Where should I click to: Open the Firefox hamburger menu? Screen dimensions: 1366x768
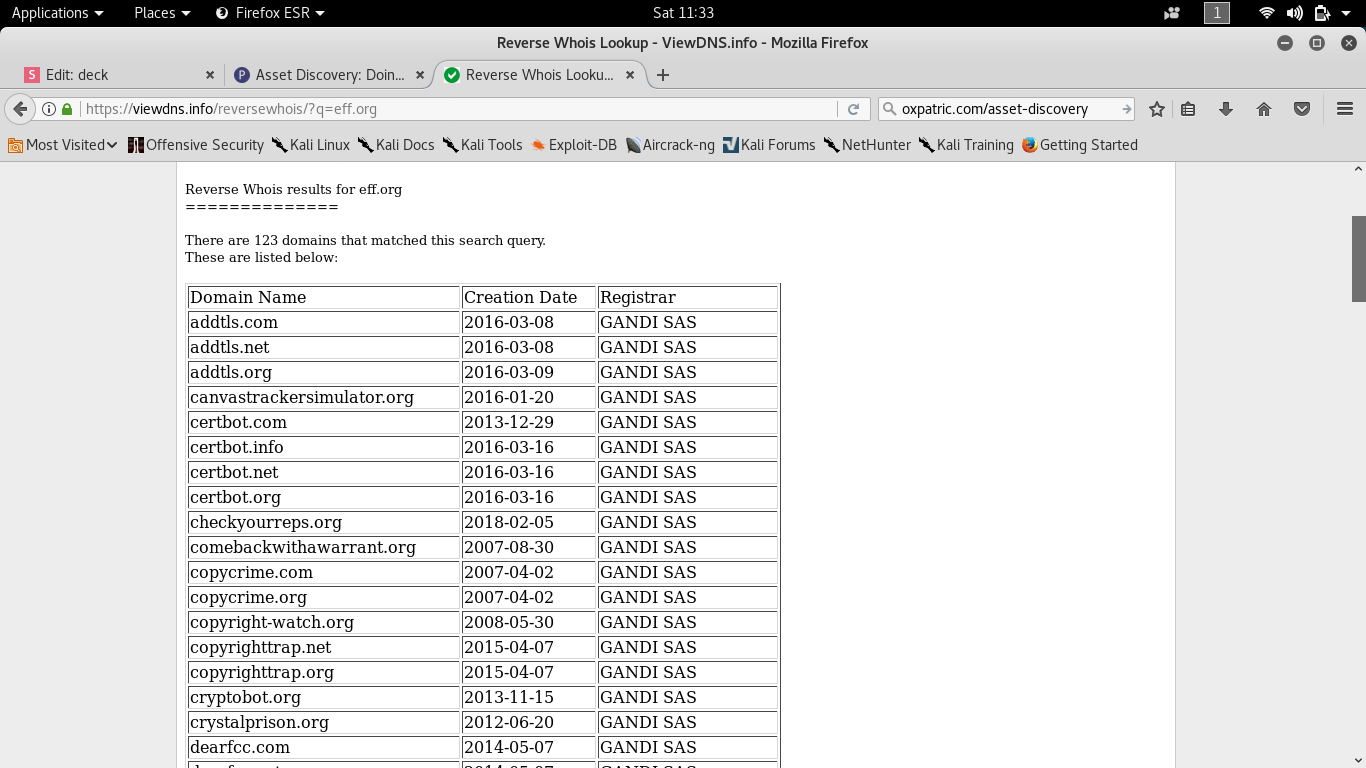[1345, 109]
